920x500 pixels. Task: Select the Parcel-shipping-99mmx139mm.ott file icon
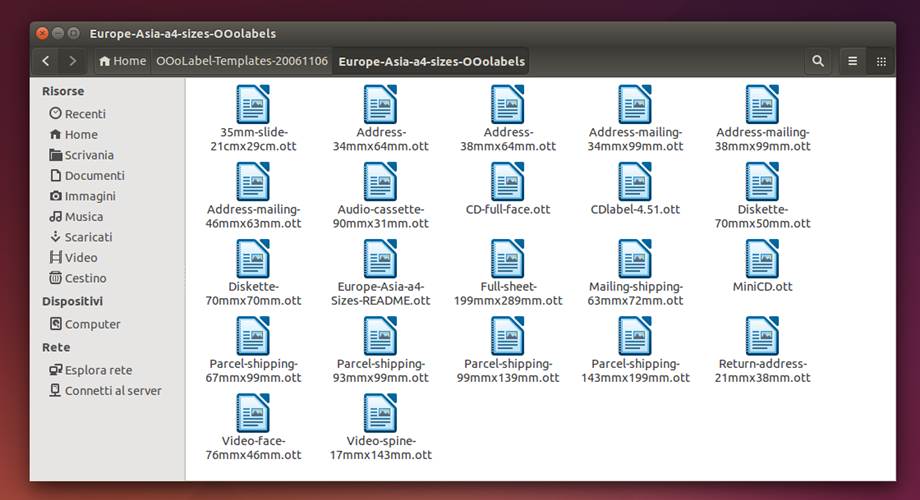point(508,336)
